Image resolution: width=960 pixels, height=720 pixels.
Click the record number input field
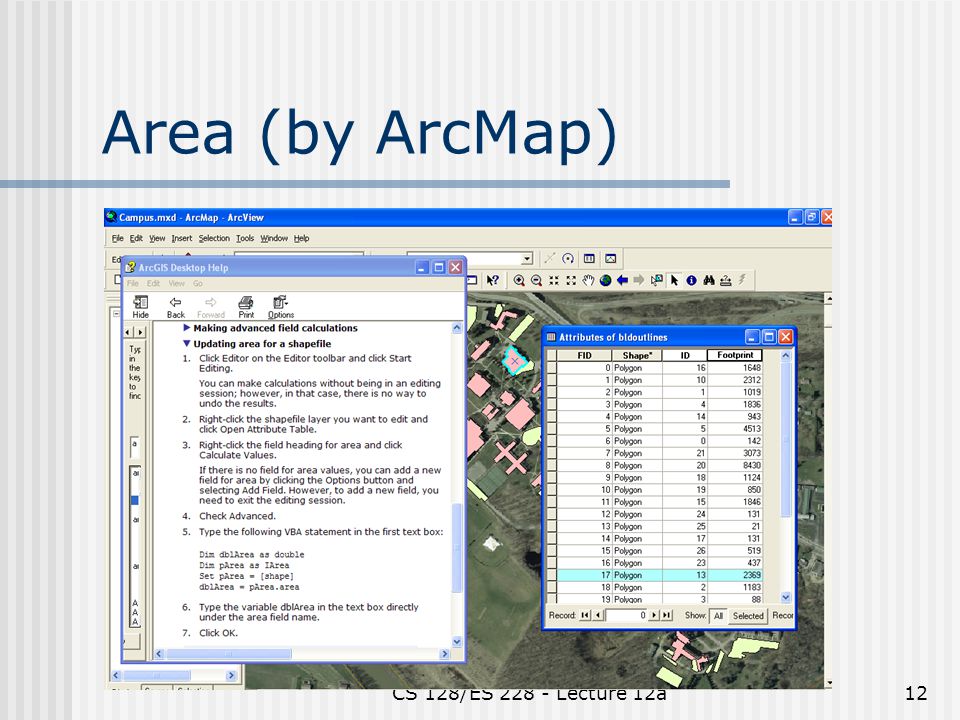[626, 615]
